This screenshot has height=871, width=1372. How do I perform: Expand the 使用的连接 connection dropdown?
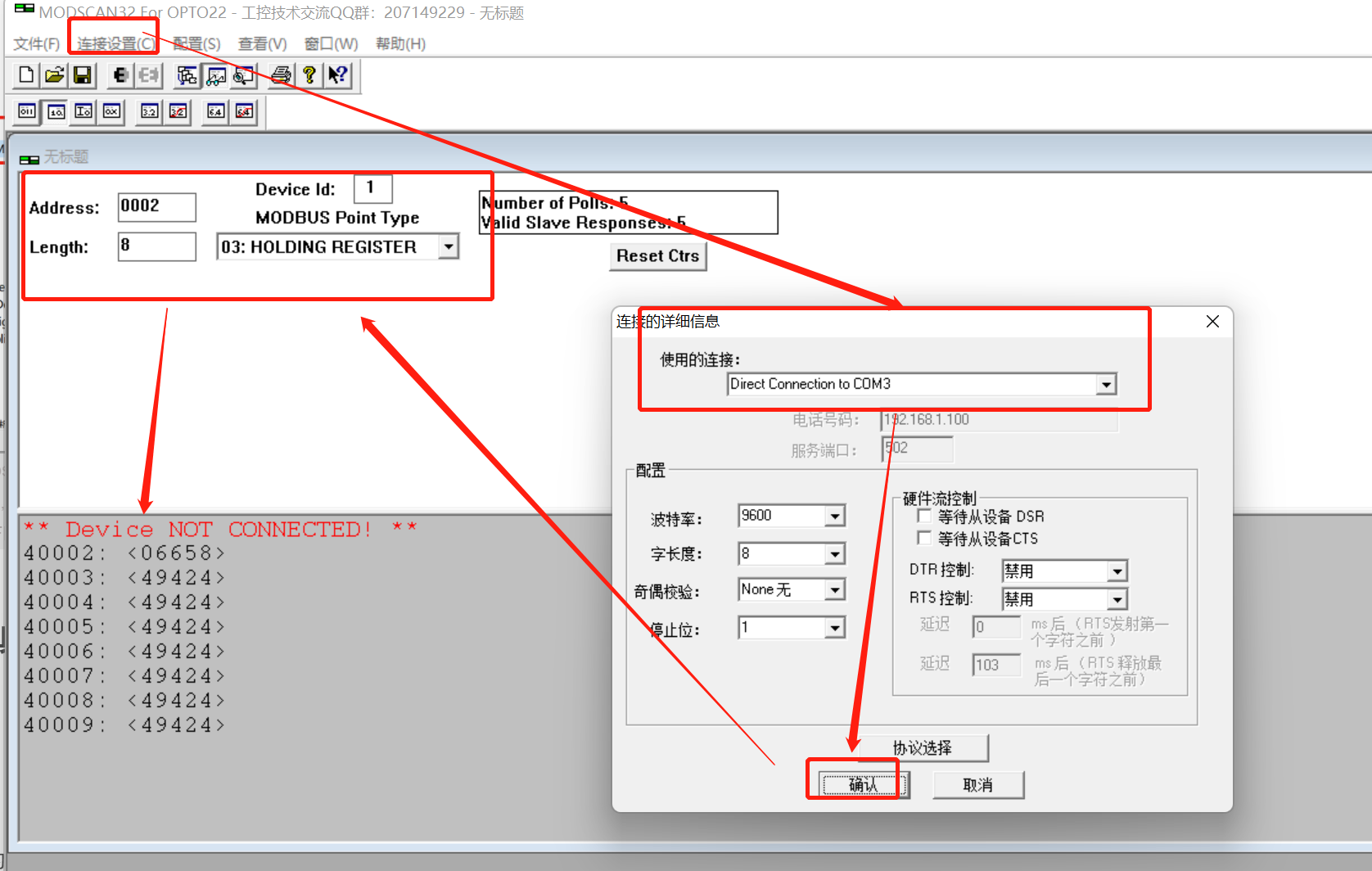(1107, 384)
